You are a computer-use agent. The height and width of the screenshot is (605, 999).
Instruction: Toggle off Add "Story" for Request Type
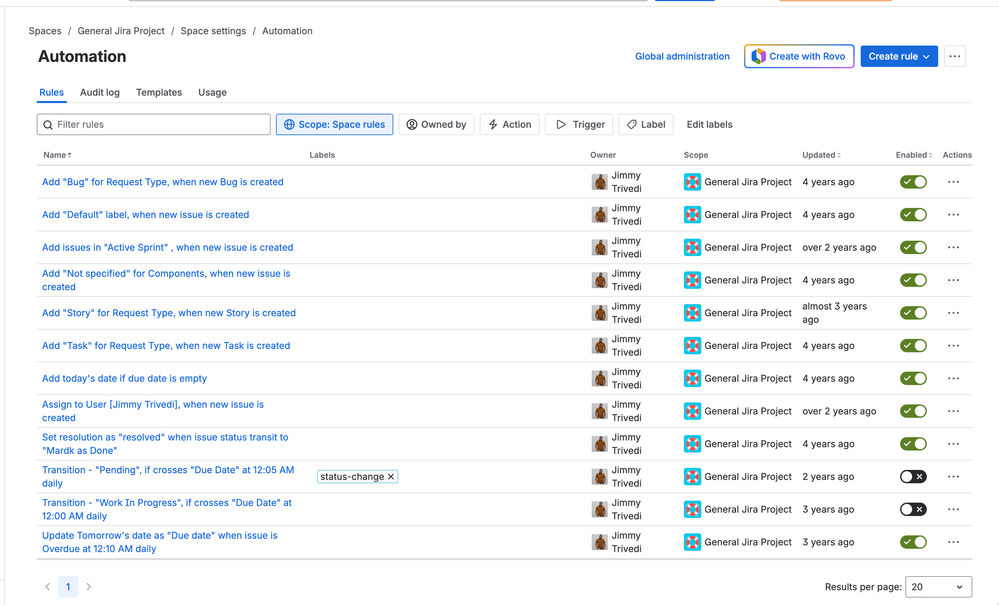(913, 313)
